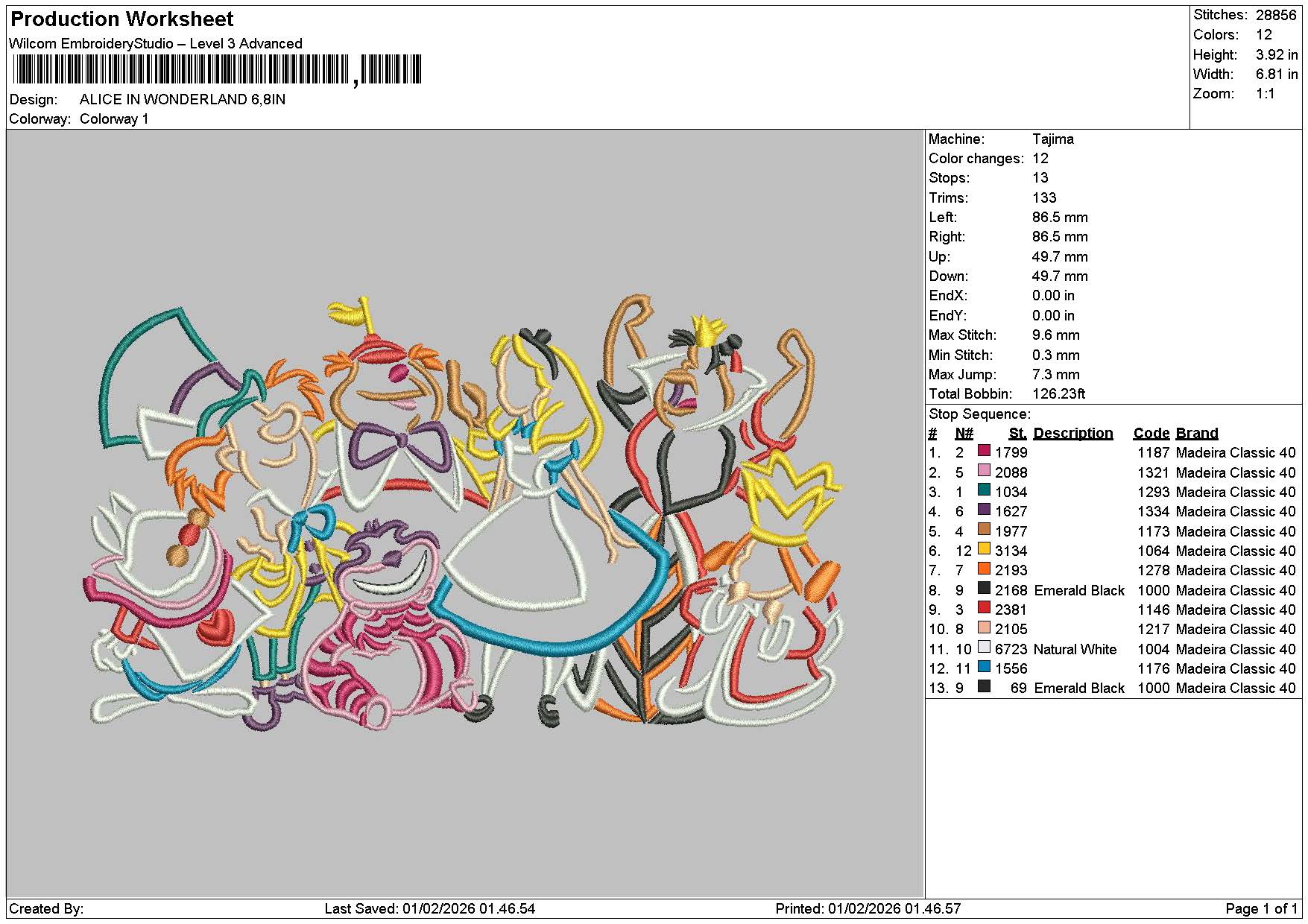Viewport: 1308px width, 924px height.
Task: Click the black swatch for thread 2168
Action: pyautogui.click(x=984, y=589)
